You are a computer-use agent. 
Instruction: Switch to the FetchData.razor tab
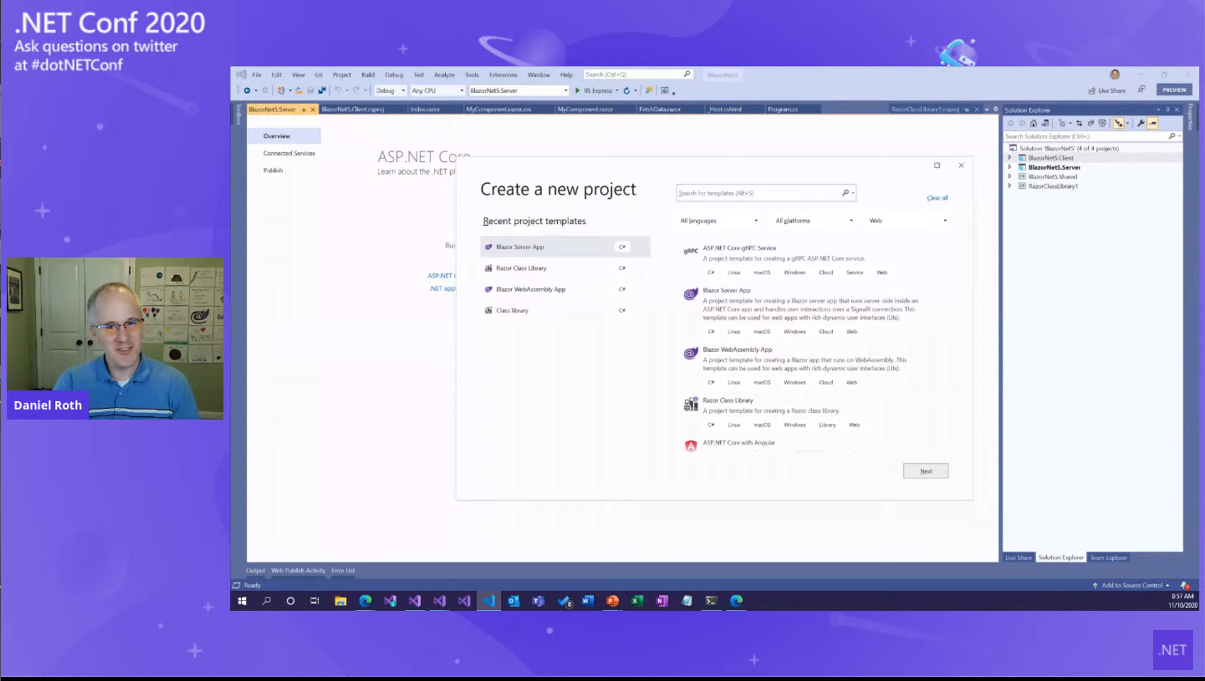[x=660, y=109]
